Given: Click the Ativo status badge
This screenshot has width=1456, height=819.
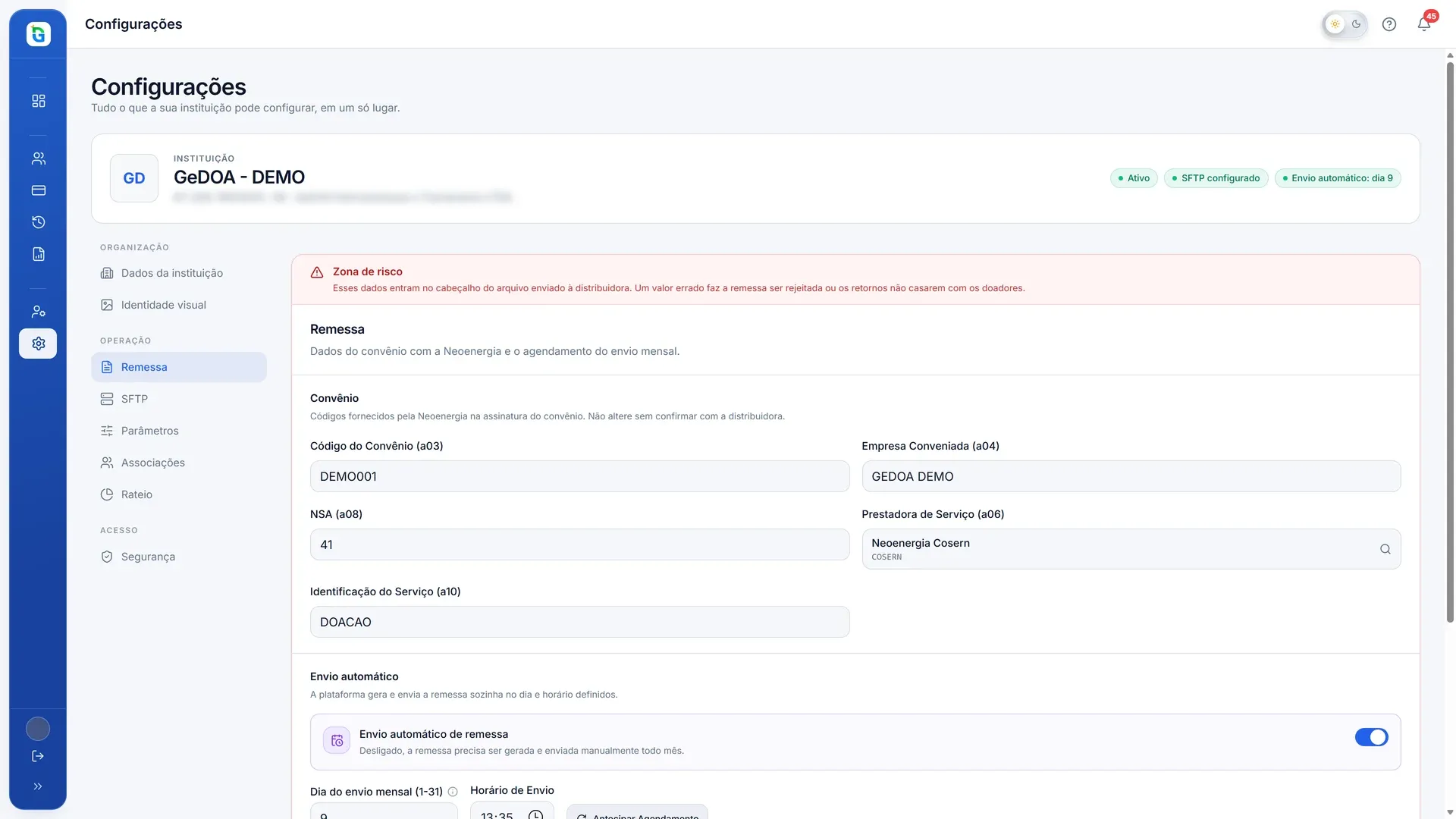Looking at the screenshot, I should click(x=1134, y=178).
